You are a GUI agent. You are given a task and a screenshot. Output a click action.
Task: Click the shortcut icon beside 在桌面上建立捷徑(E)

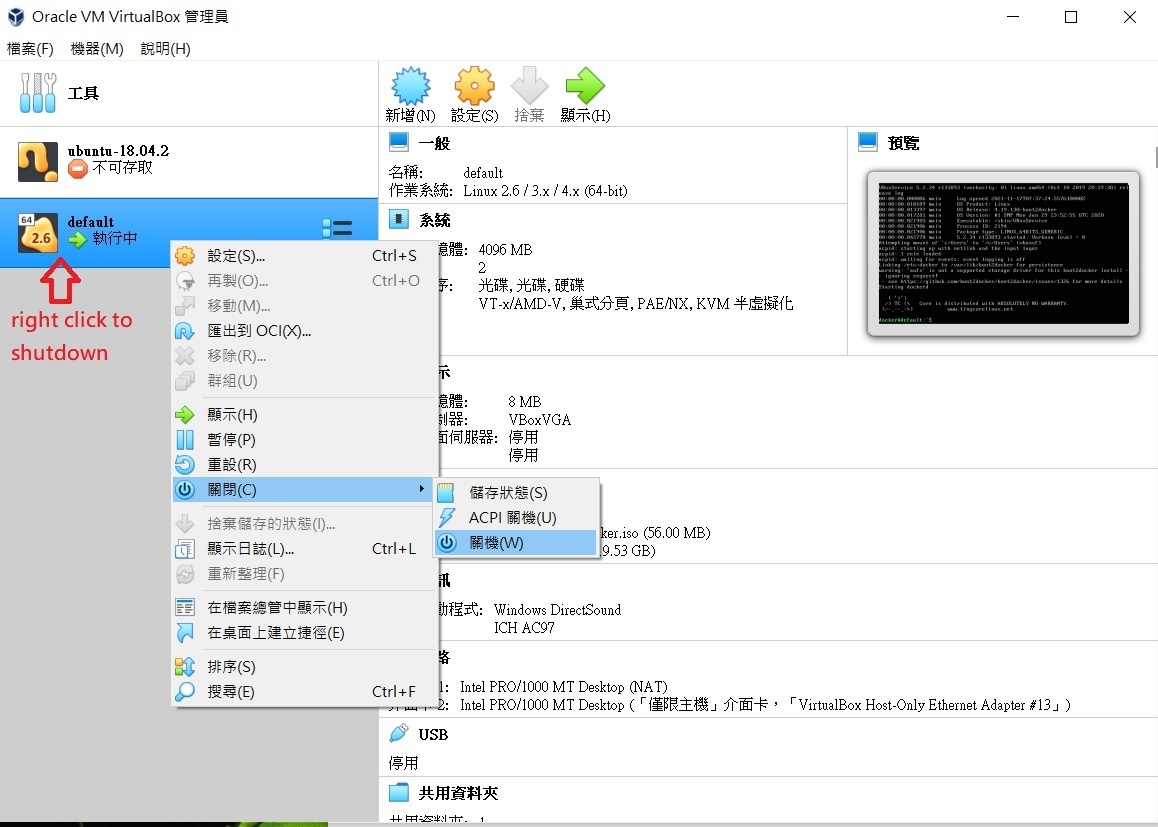click(x=185, y=633)
